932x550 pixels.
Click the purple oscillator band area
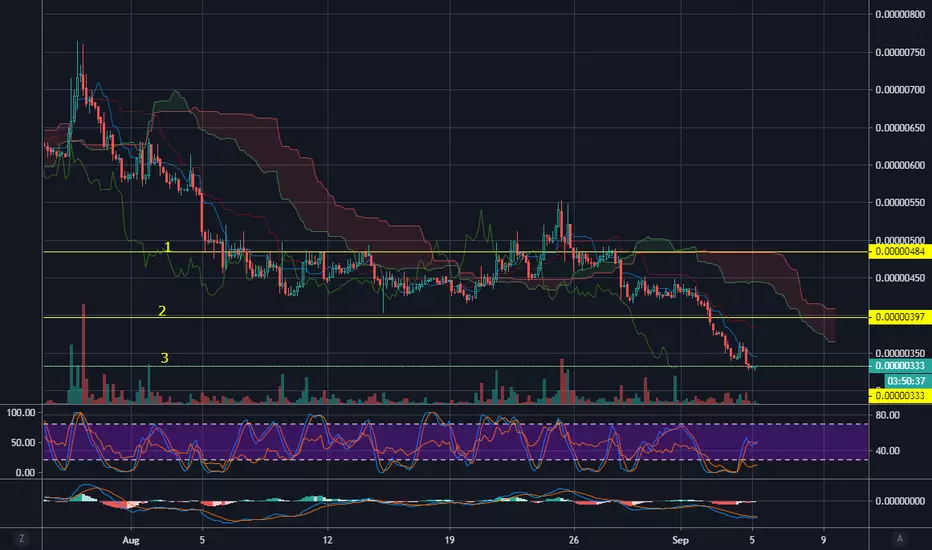(455, 442)
